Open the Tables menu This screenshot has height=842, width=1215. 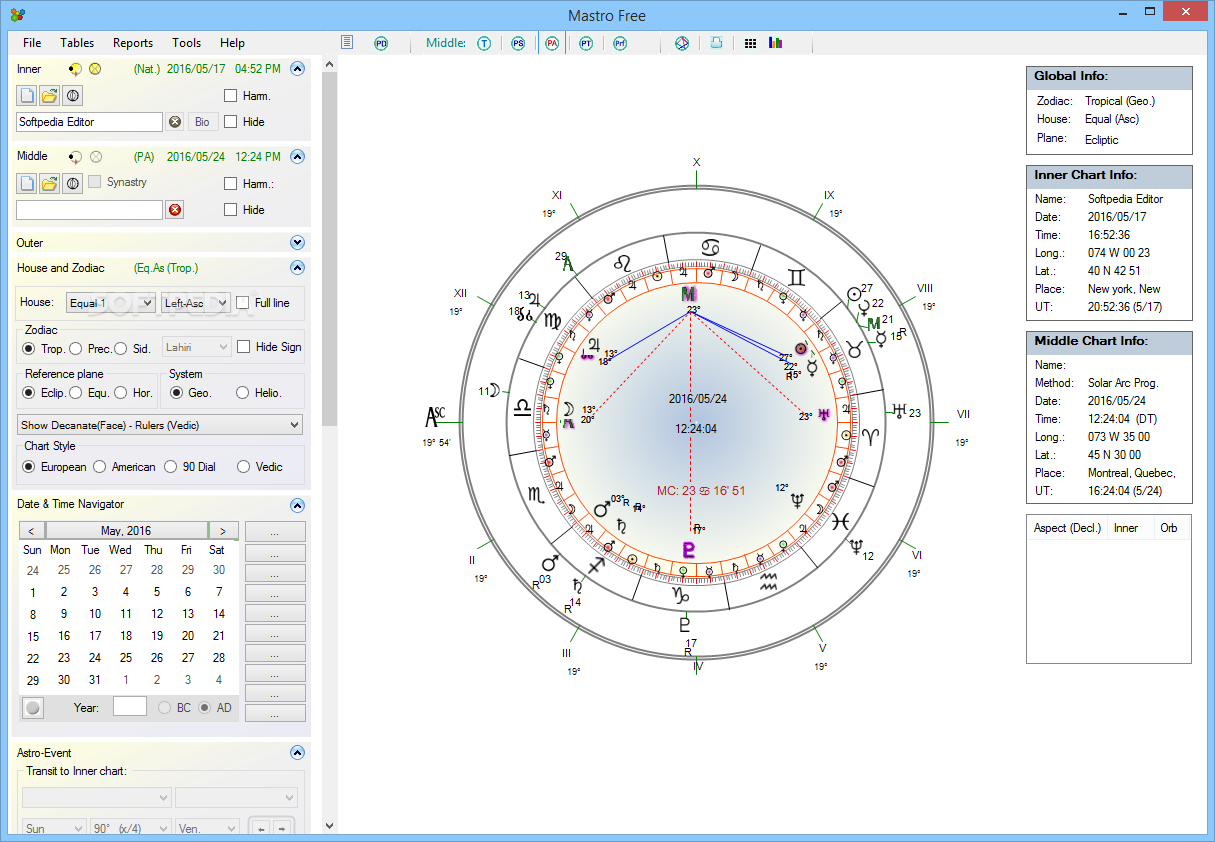tap(77, 43)
